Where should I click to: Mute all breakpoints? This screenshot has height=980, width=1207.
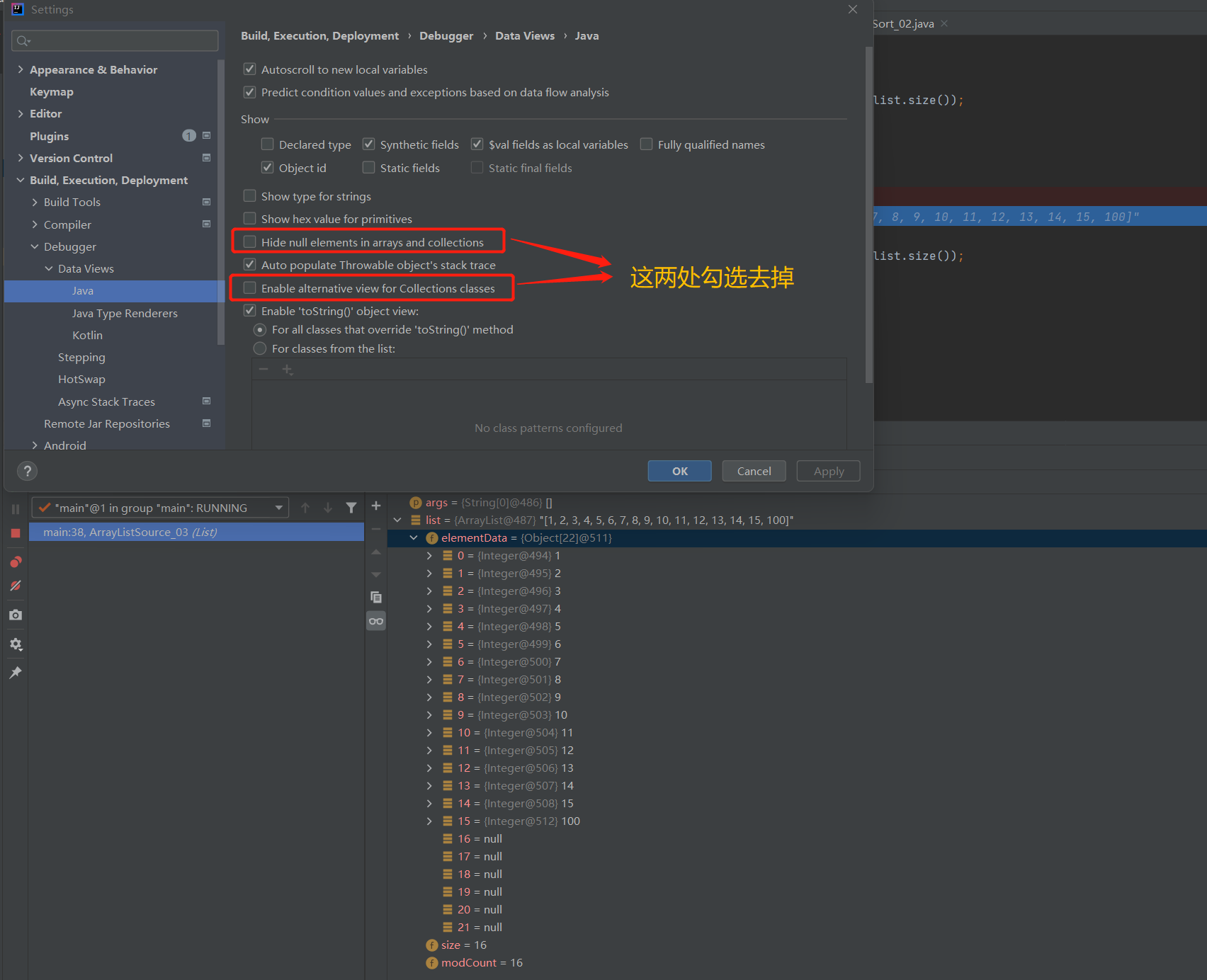click(x=15, y=586)
